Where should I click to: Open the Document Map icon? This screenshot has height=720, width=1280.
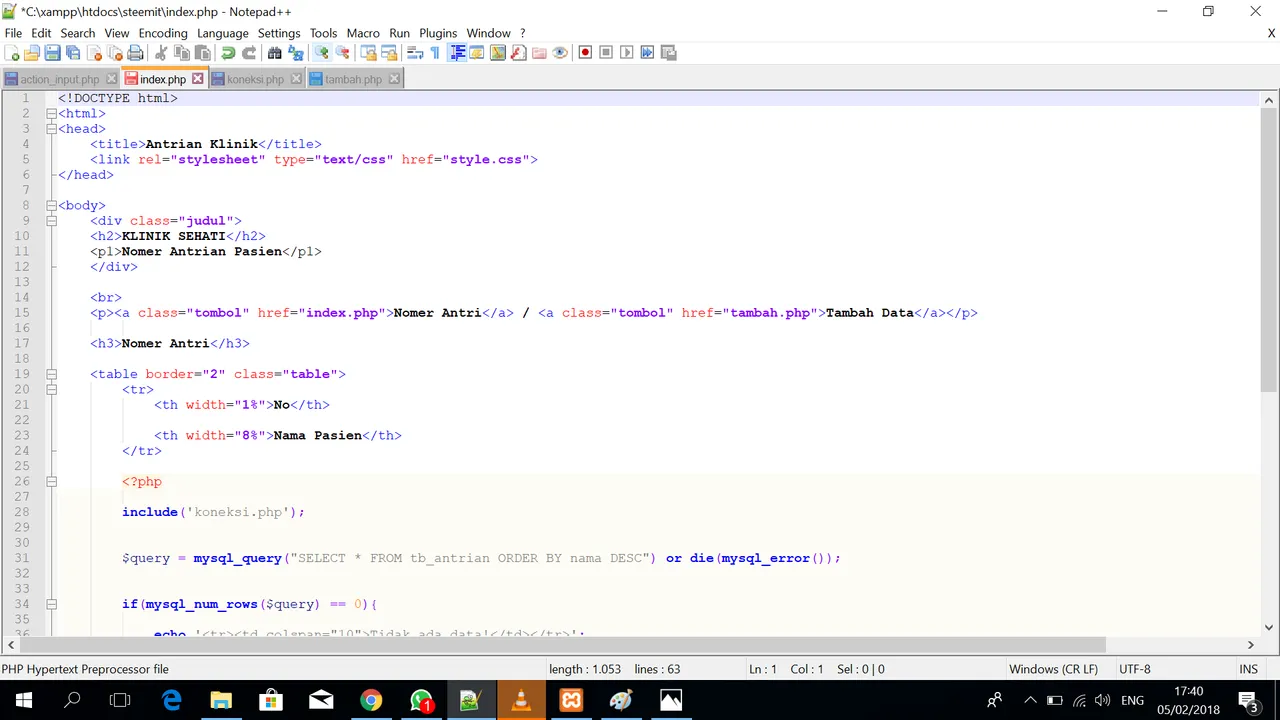[x=497, y=53]
